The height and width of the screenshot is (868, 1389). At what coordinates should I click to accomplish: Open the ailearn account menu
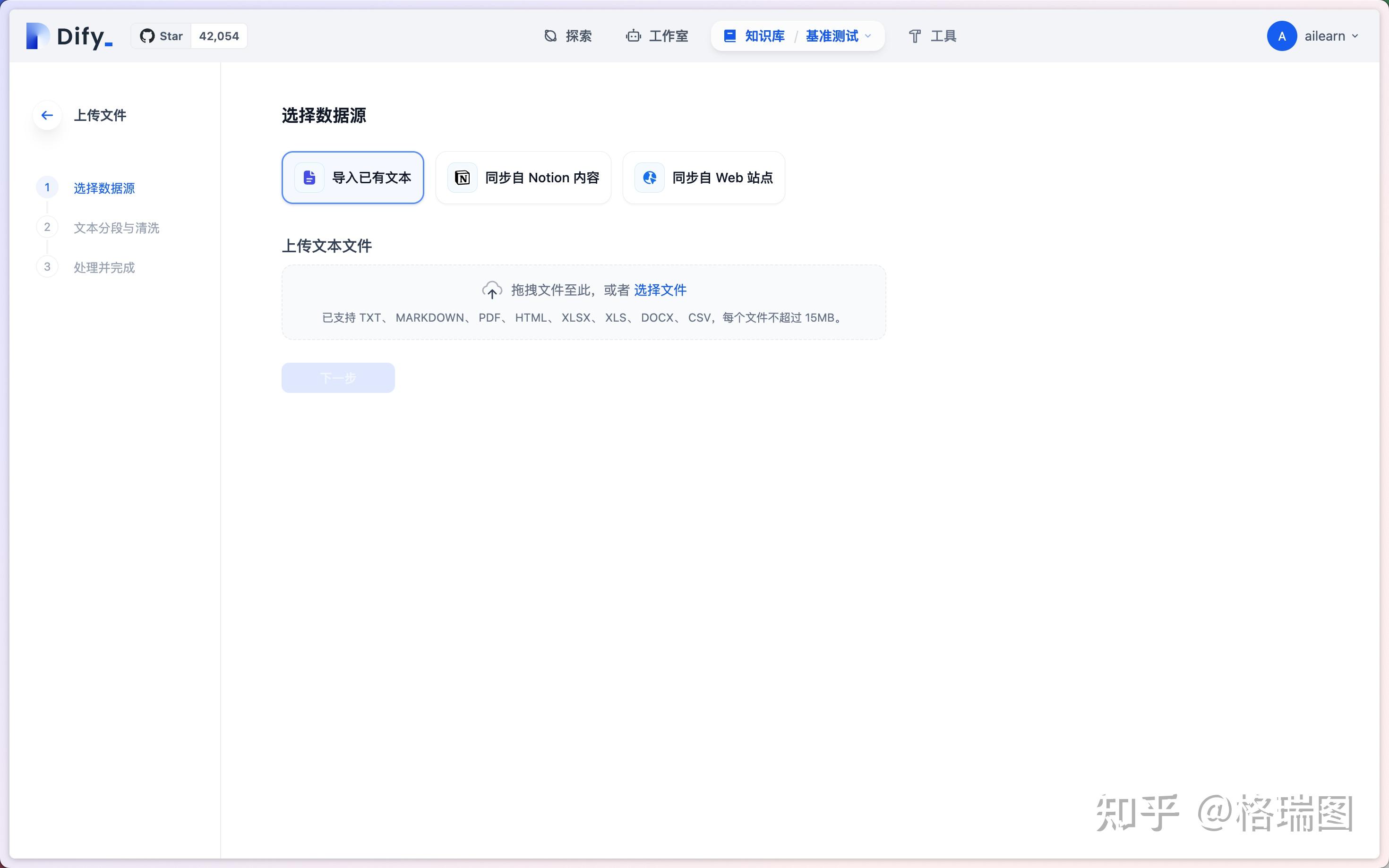(x=1315, y=35)
